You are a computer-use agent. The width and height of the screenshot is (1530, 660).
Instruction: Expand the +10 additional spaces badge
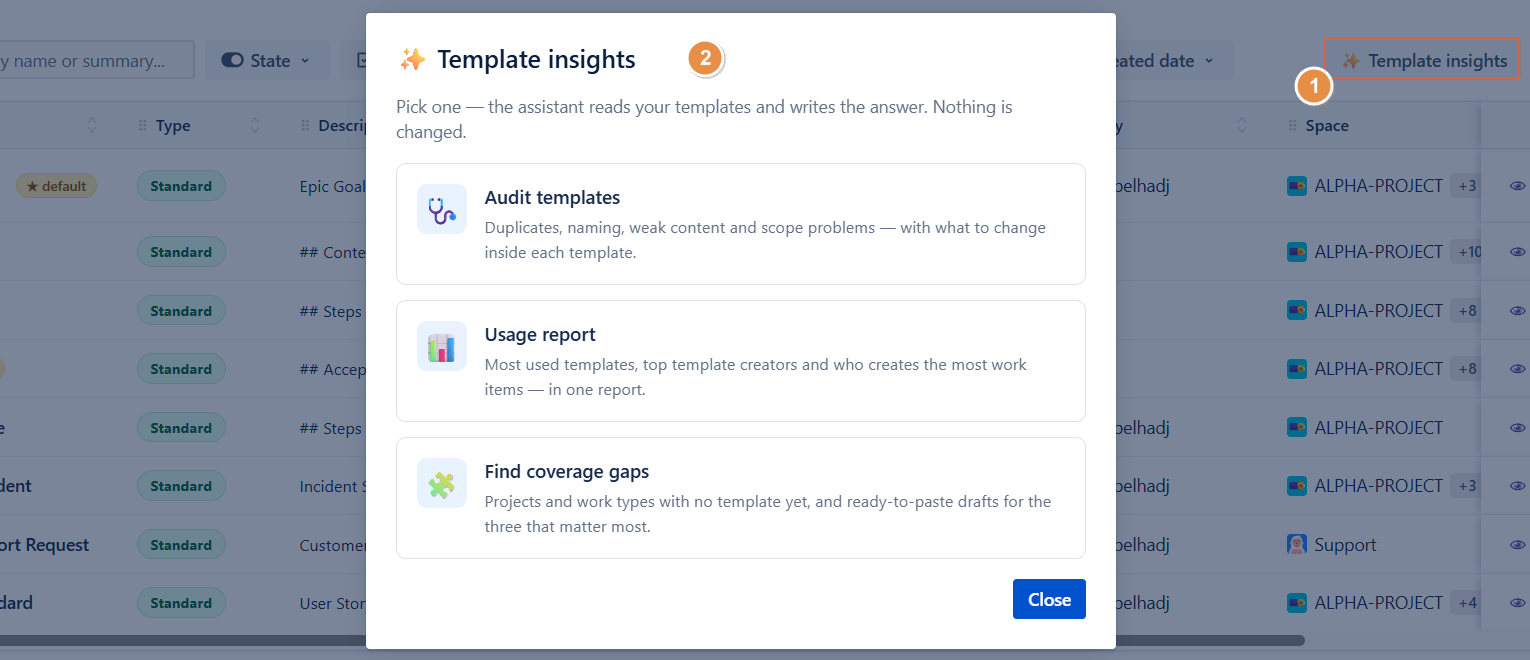pos(1468,252)
